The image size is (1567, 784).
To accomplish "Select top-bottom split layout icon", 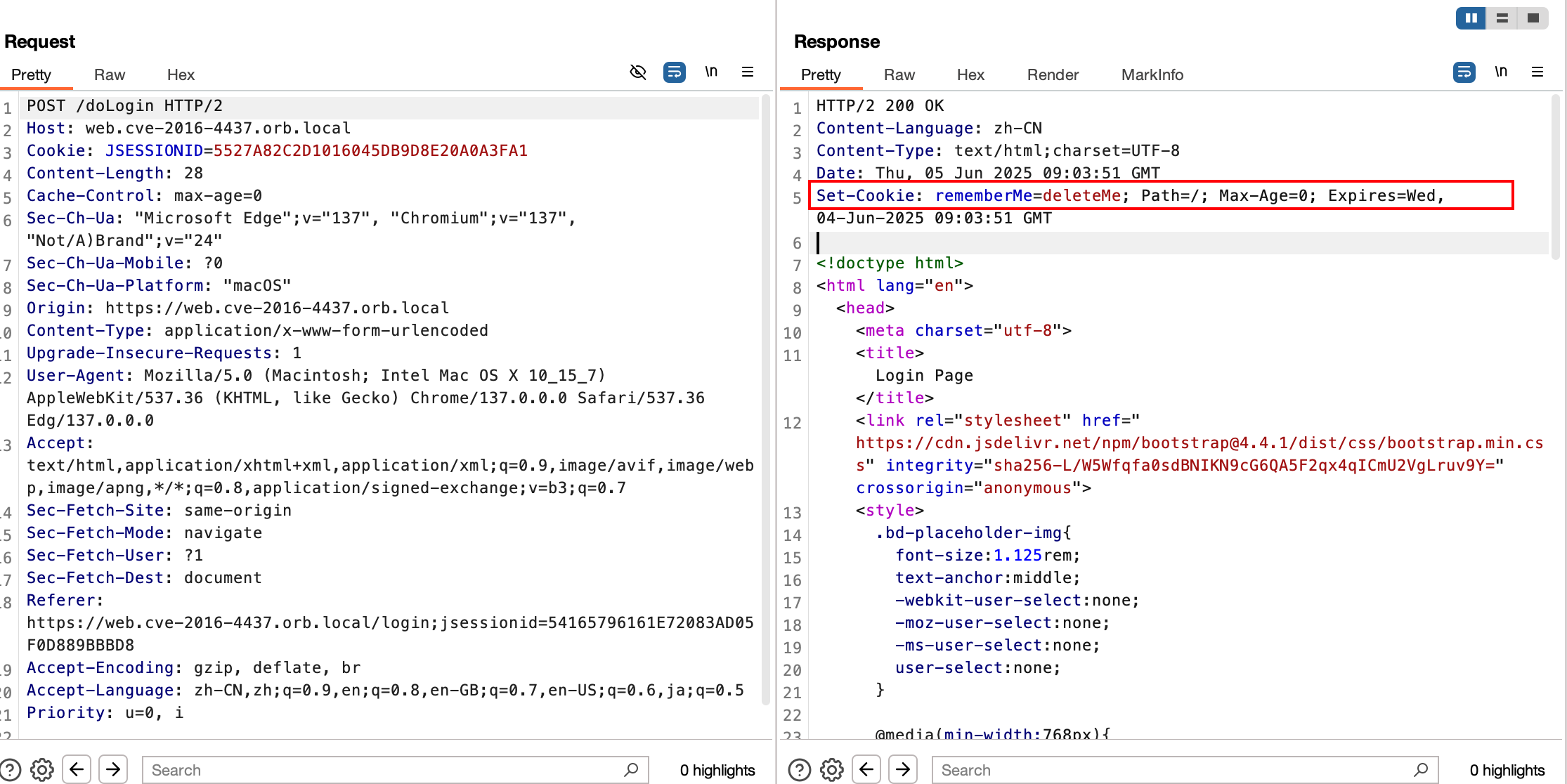I will pyautogui.click(x=1502, y=18).
